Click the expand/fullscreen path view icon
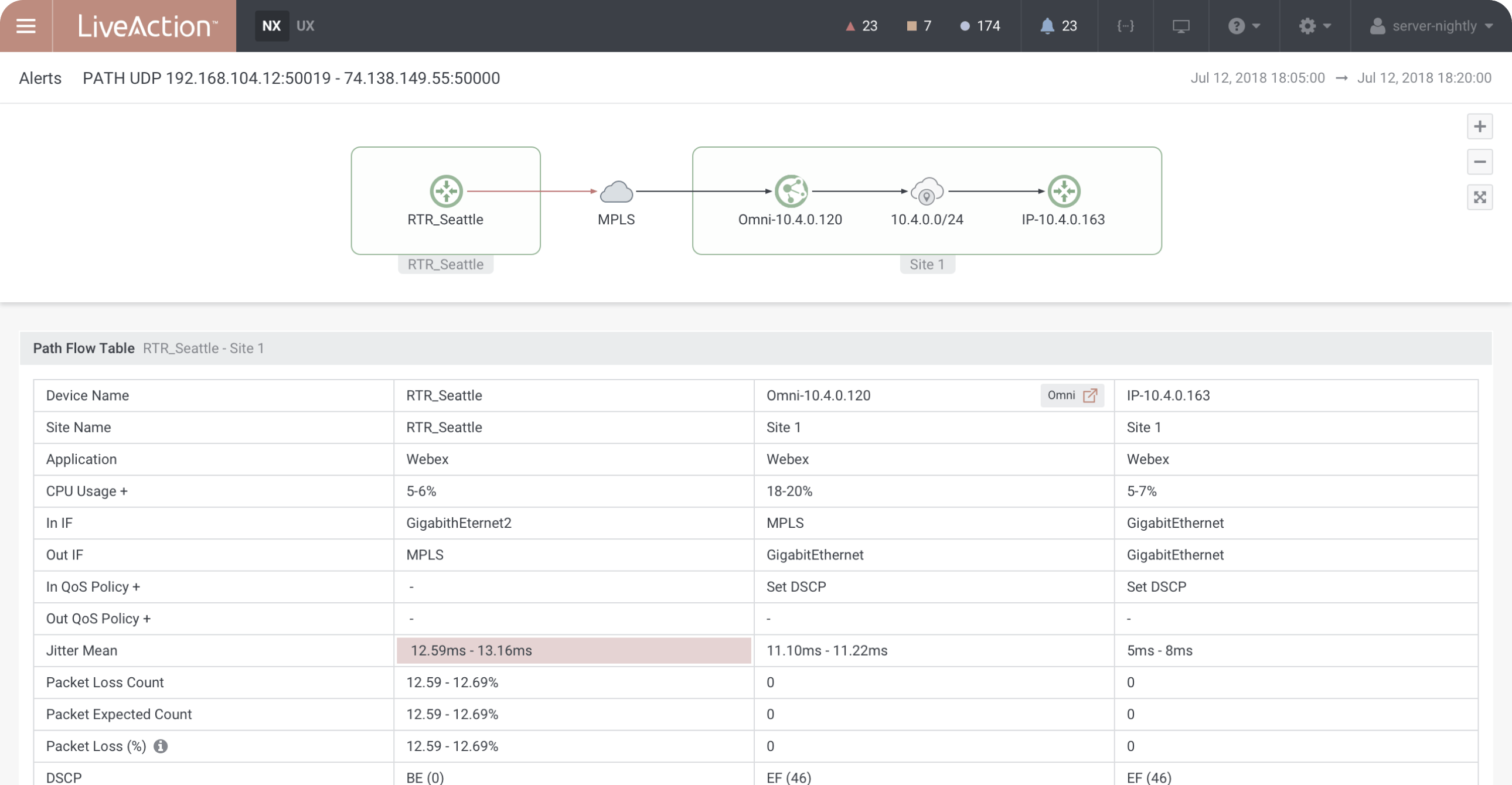Screen dimensions: 1512x785 point(1481,197)
